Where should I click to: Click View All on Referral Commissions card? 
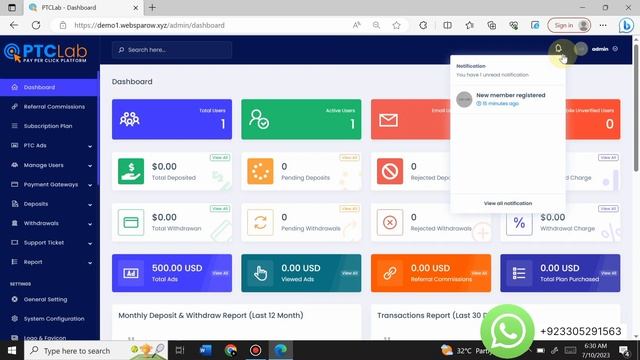(x=479, y=273)
